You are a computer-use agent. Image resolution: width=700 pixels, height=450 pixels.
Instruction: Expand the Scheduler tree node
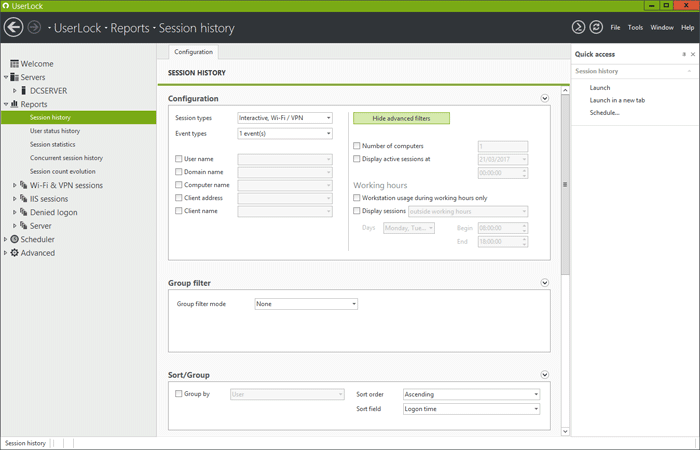5,239
